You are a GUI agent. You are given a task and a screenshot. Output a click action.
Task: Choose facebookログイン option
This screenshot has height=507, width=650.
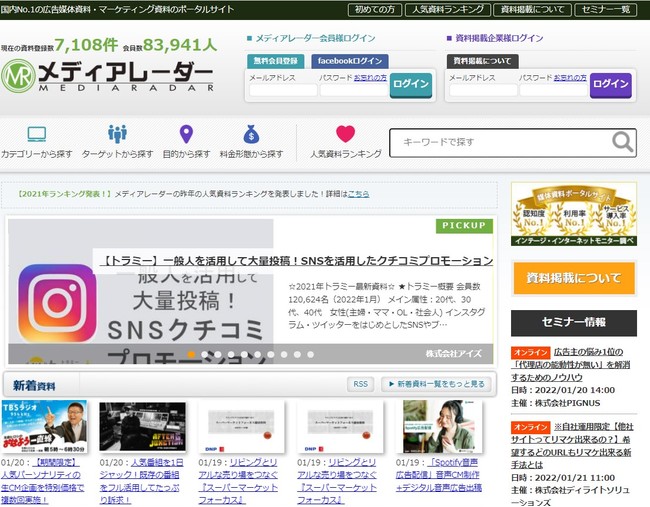350,61
